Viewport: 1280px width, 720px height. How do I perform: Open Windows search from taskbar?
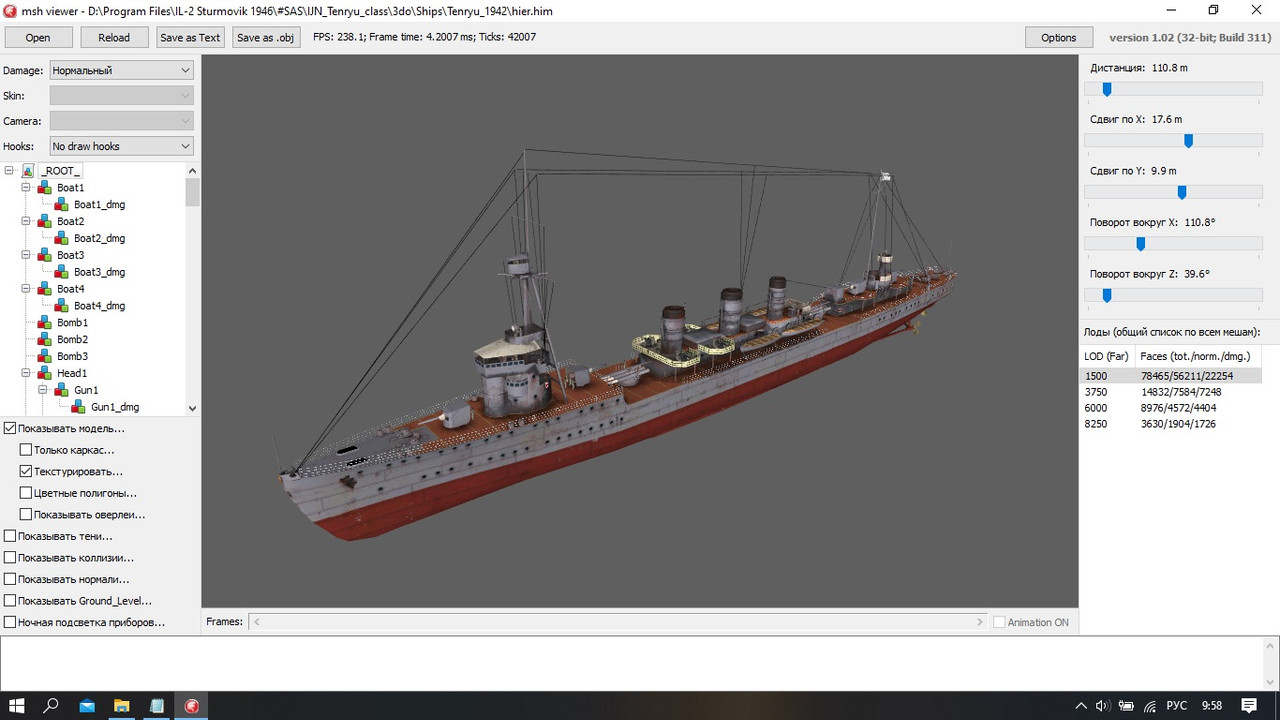pyautogui.click(x=51, y=705)
